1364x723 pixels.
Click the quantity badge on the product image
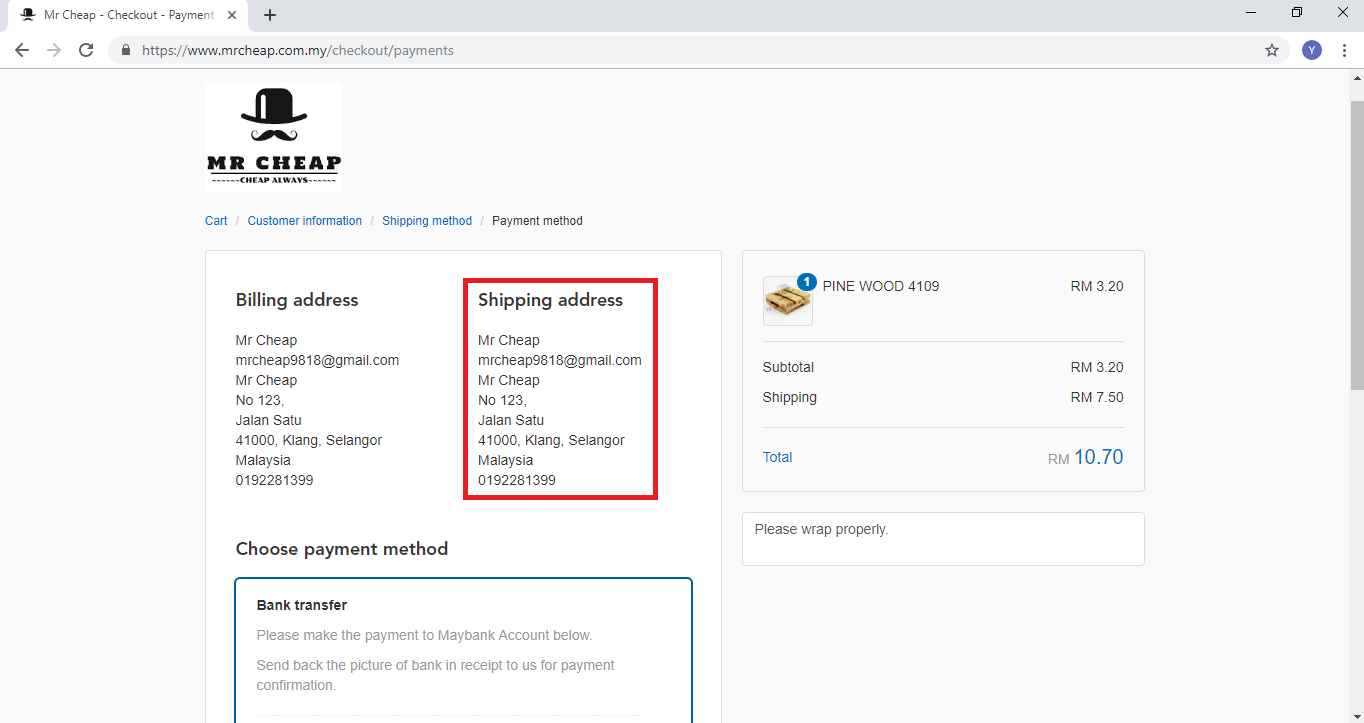click(x=807, y=282)
